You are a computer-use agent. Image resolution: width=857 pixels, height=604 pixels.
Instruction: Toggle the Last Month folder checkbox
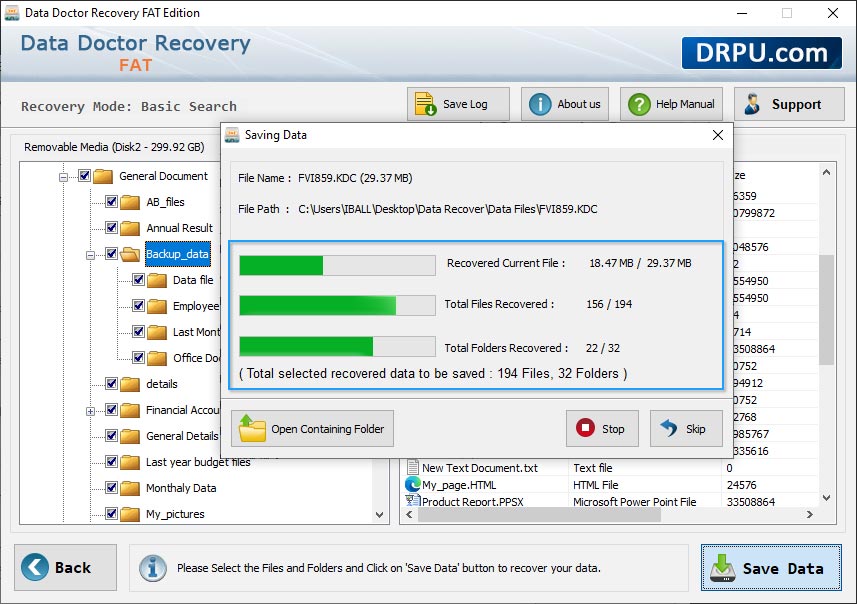[x=138, y=331]
